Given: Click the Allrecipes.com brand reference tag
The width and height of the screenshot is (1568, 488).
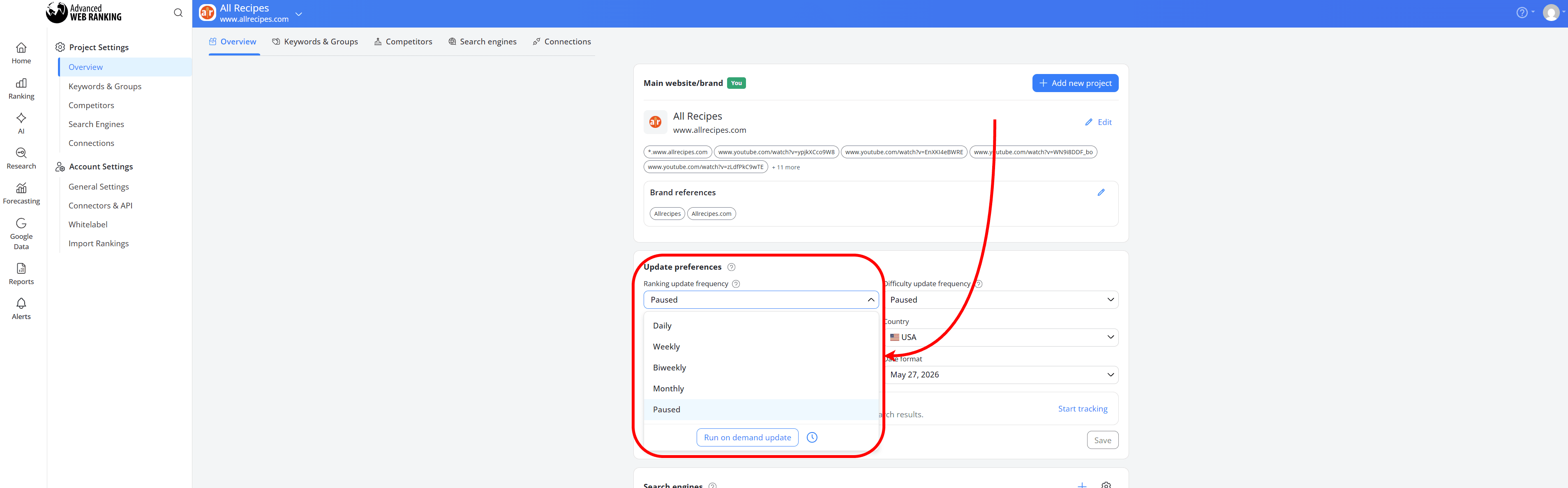Looking at the screenshot, I should click(711, 214).
